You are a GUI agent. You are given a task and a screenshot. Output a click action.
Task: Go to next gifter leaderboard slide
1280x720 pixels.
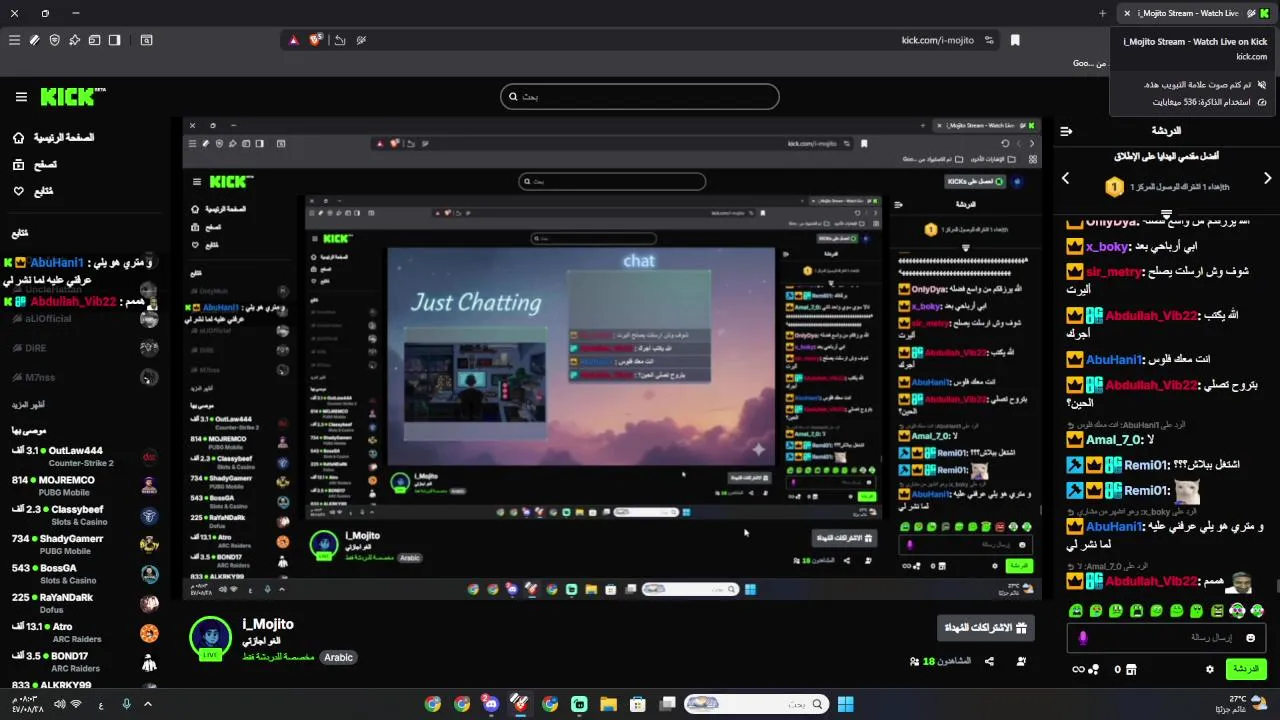pyautogui.click(x=1267, y=178)
